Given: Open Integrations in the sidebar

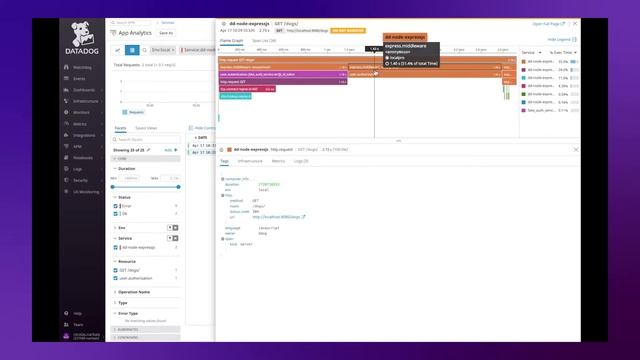Looking at the screenshot, I should point(84,135).
